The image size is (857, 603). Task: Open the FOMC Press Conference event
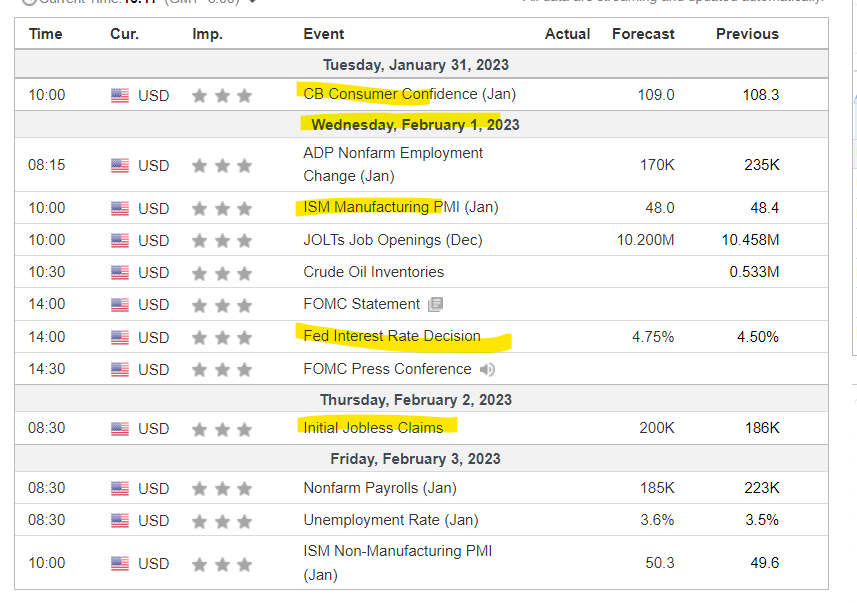point(387,369)
